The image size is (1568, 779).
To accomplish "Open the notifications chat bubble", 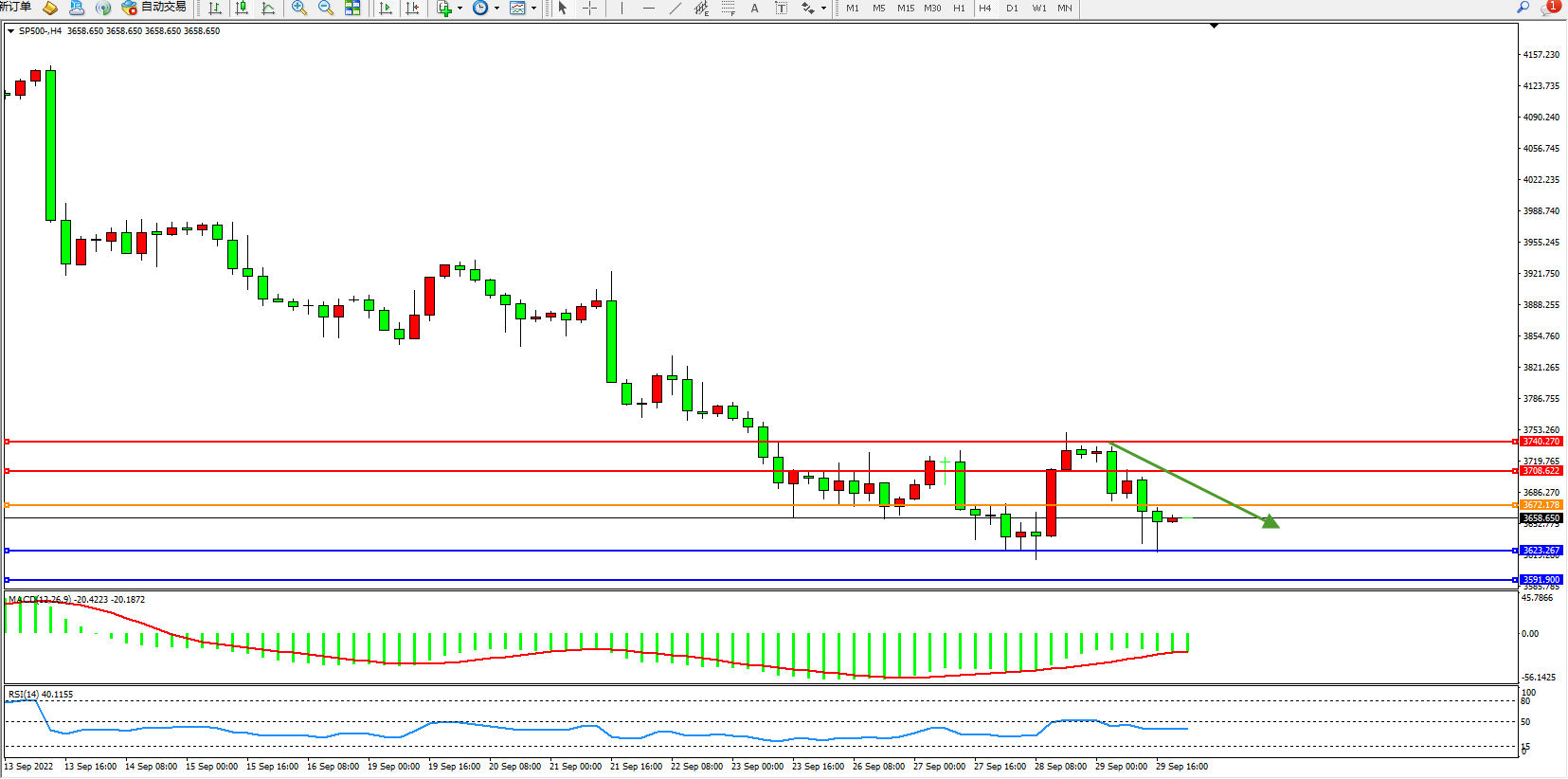I will coord(1549,8).
